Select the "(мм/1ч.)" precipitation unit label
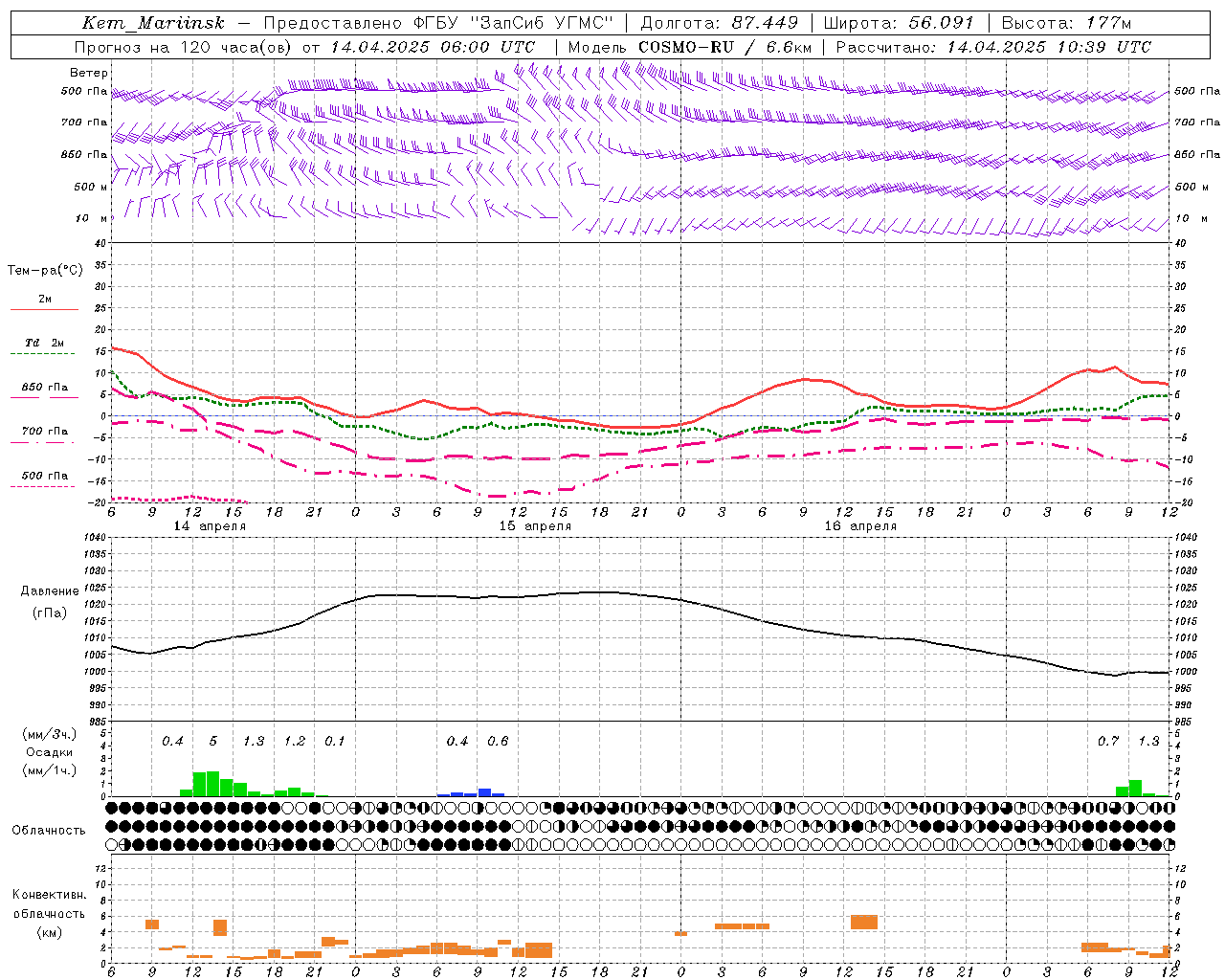Image resolution: width=1225 pixels, height=980 pixels. coord(50,770)
